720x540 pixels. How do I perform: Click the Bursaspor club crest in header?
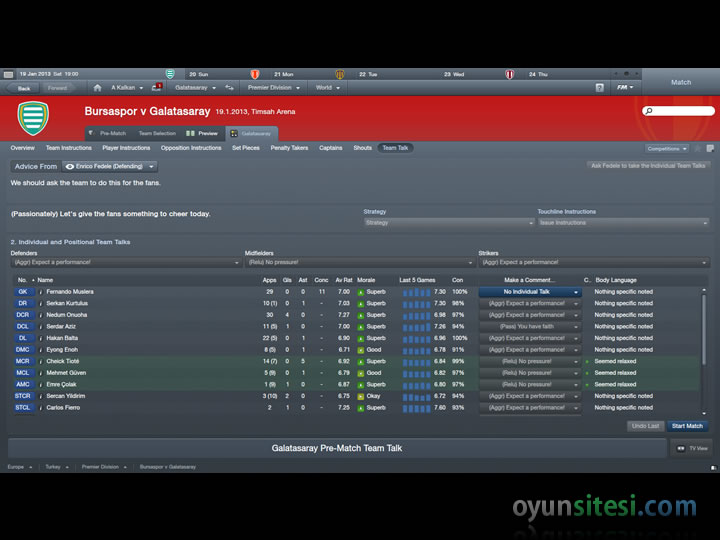33,118
